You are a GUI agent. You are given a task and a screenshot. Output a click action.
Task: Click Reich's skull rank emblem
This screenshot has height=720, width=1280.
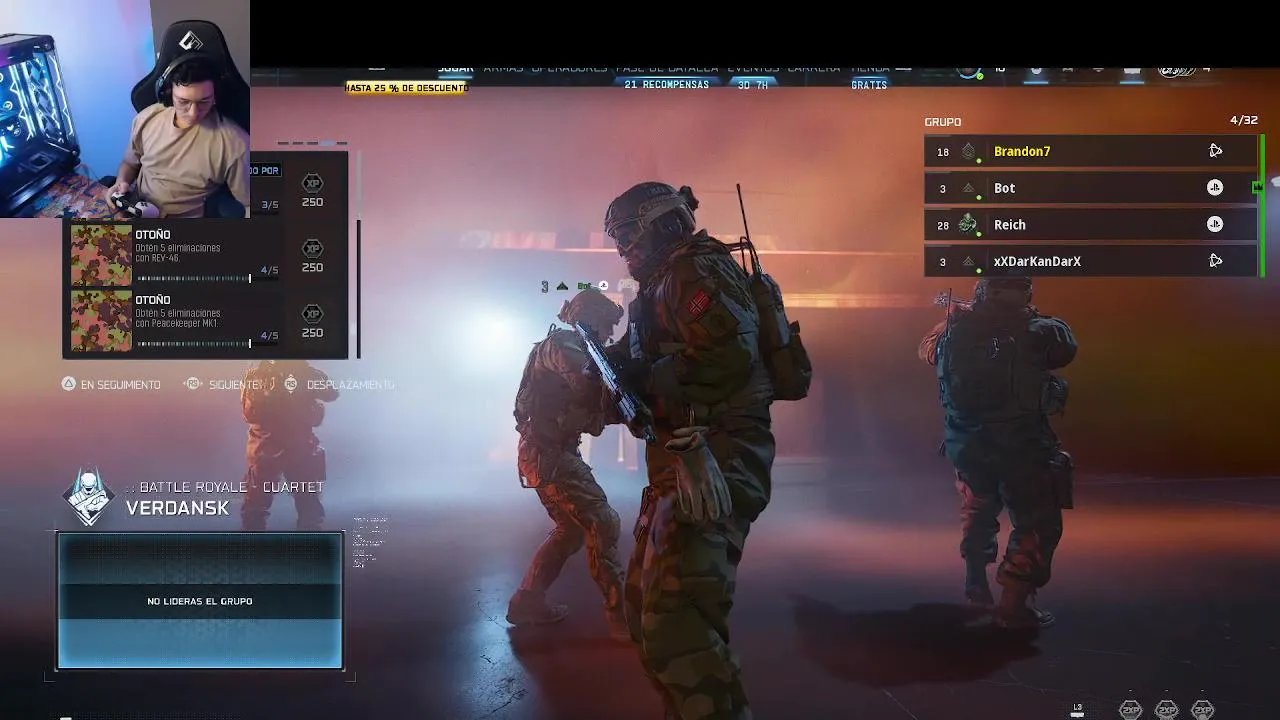tap(968, 224)
